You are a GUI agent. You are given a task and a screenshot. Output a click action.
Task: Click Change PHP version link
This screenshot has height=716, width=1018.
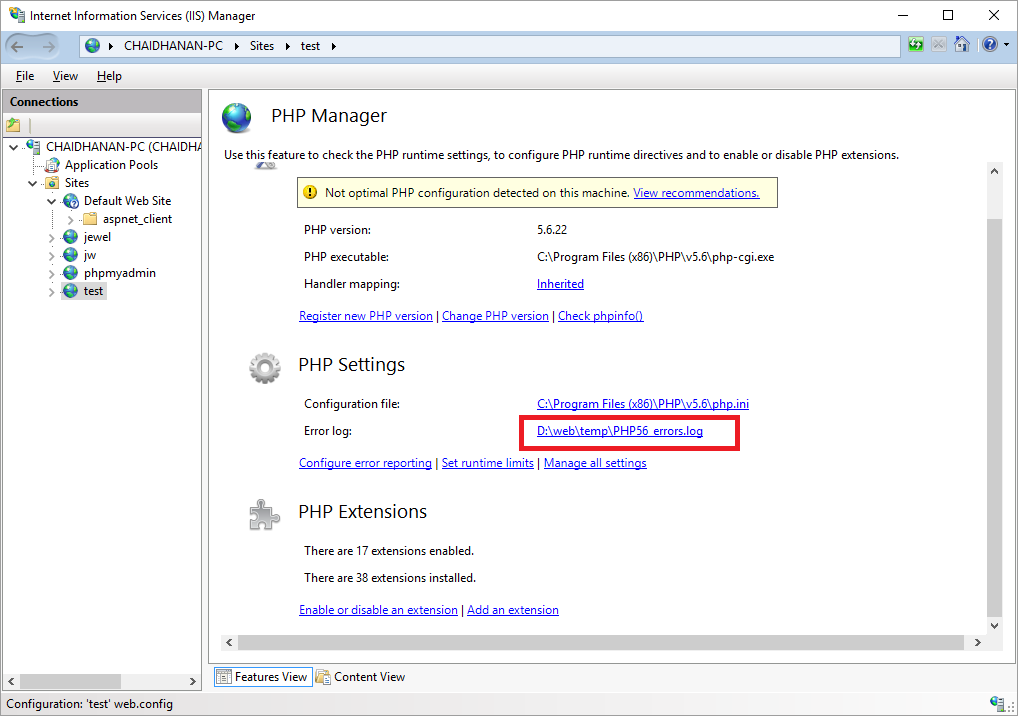(x=495, y=316)
